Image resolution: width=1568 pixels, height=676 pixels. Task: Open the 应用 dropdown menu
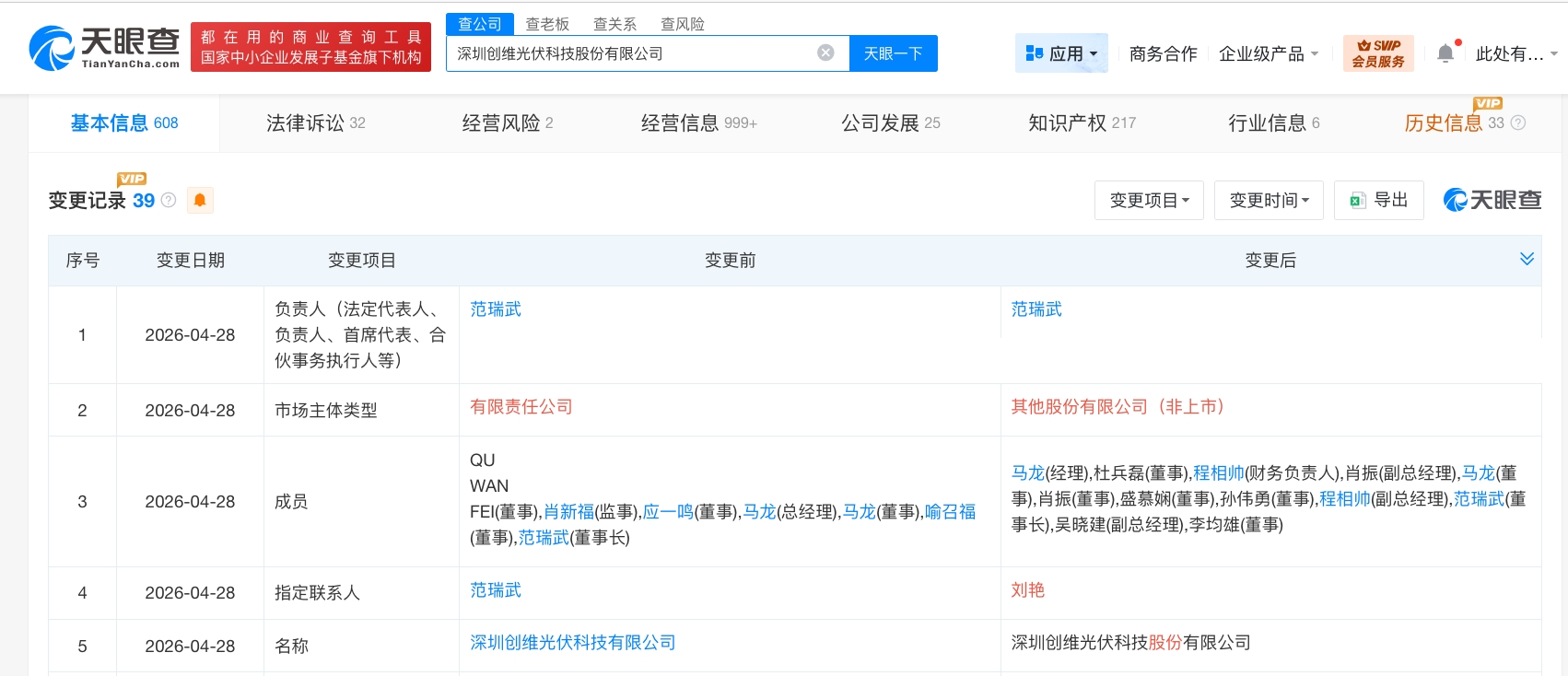[x=1061, y=54]
